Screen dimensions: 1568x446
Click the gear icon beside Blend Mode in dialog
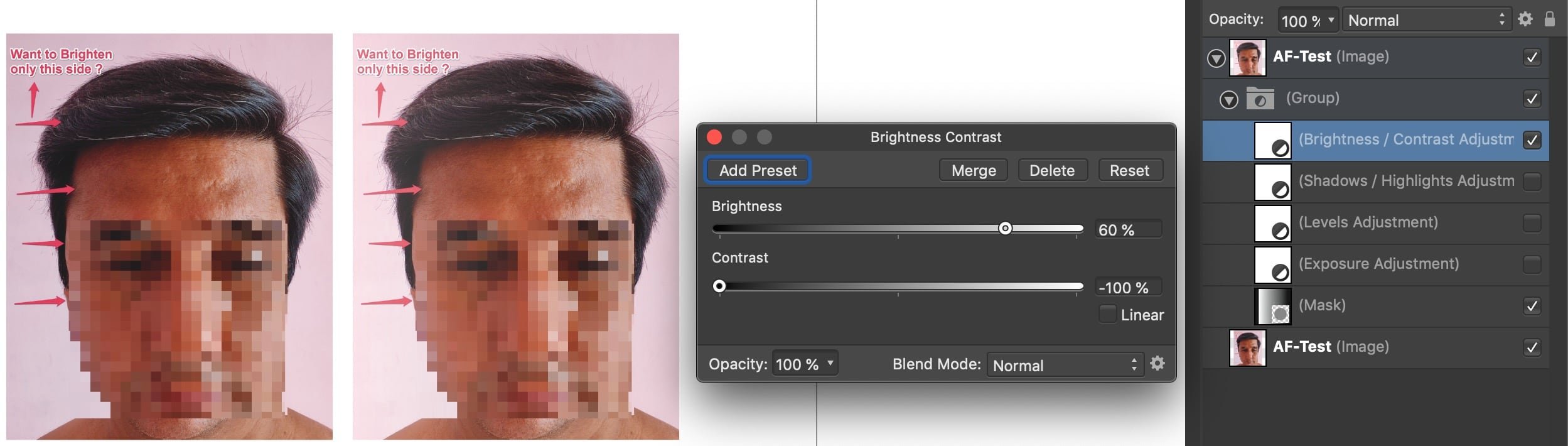click(x=1157, y=363)
